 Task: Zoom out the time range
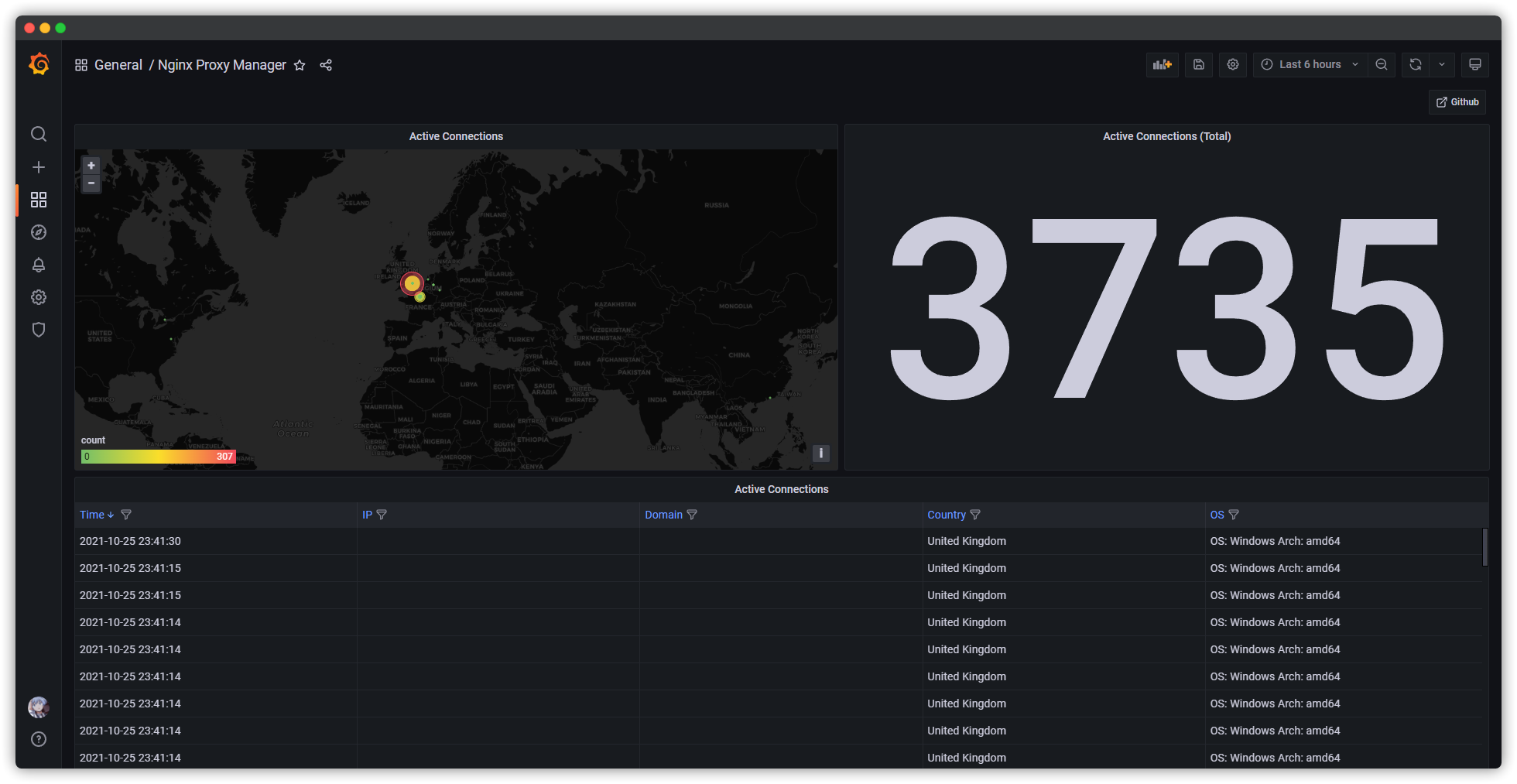coord(1382,64)
